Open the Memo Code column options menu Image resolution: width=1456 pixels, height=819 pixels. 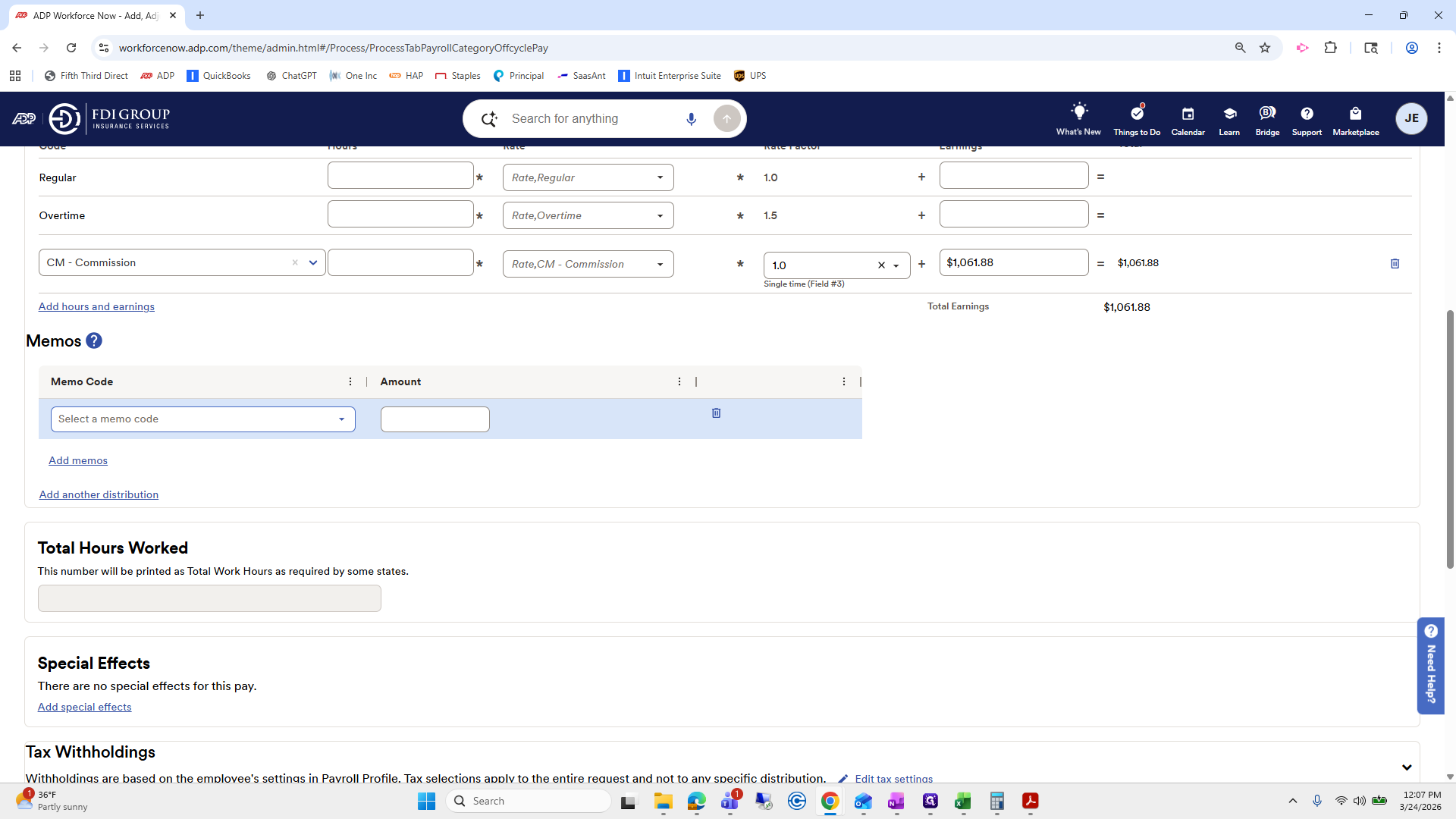click(x=350, y=381)
